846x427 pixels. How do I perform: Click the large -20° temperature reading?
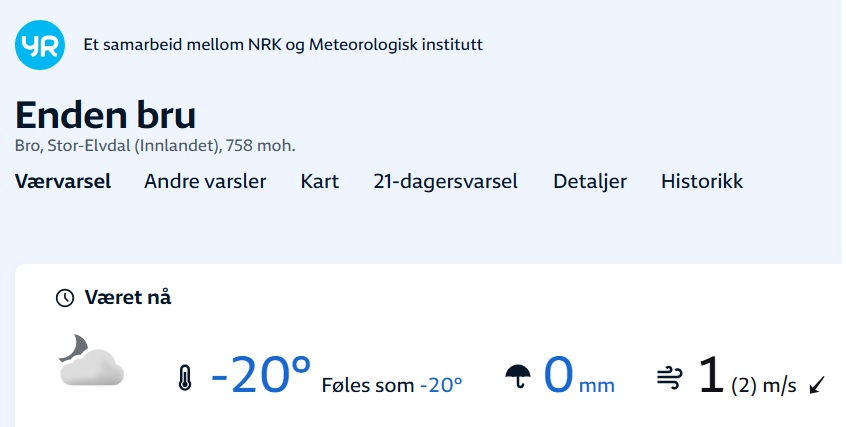261,375
